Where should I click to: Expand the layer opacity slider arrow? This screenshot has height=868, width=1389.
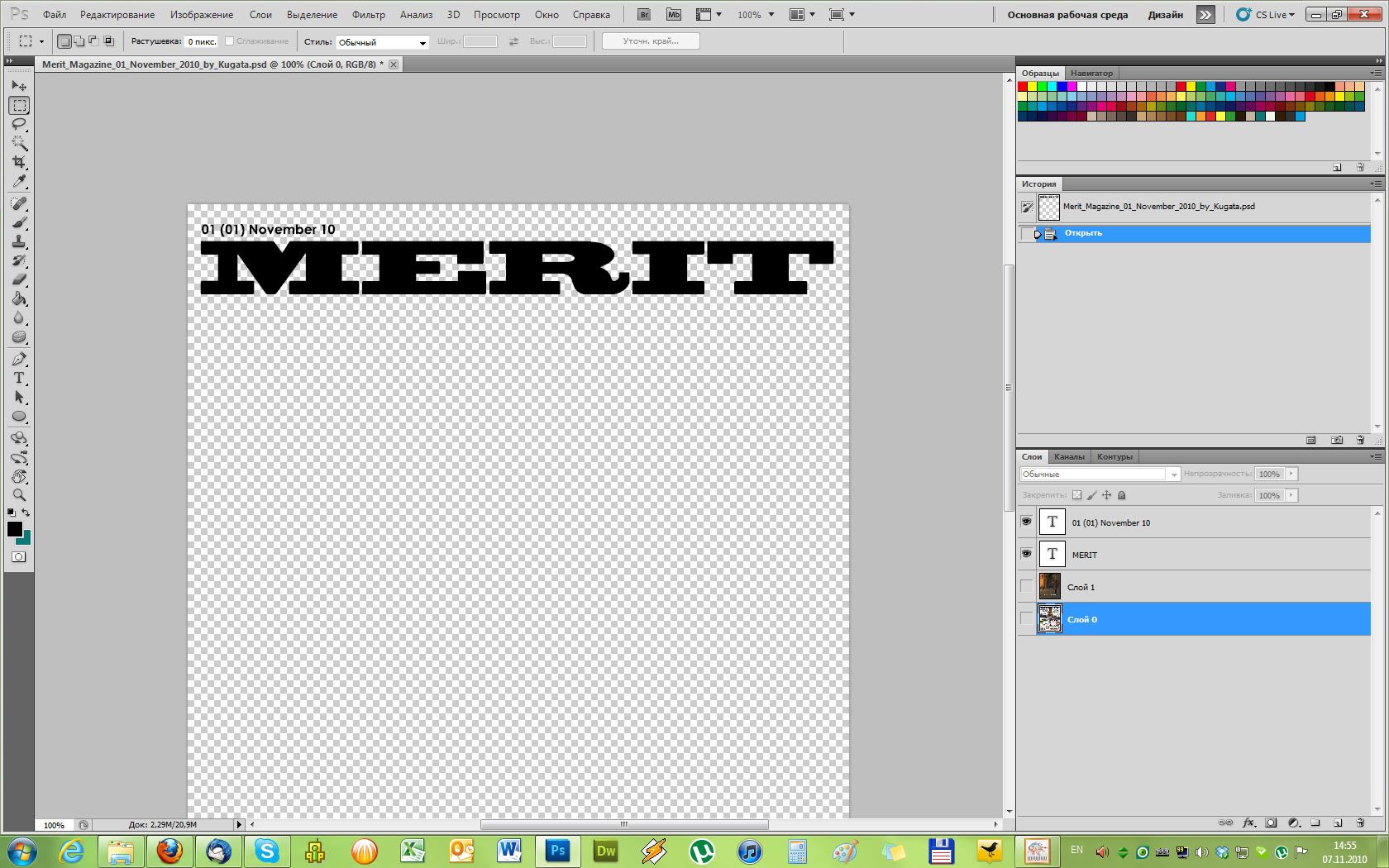[x=1291, y=474]
